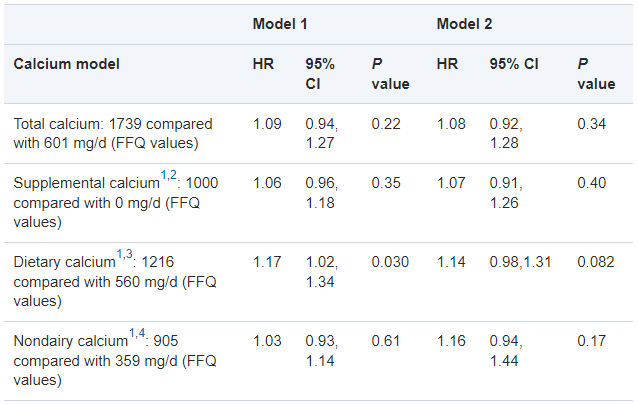Click the P value 0.082 cell
The width and height of the screenshot is (638, 404).
[x=596, y=261]
